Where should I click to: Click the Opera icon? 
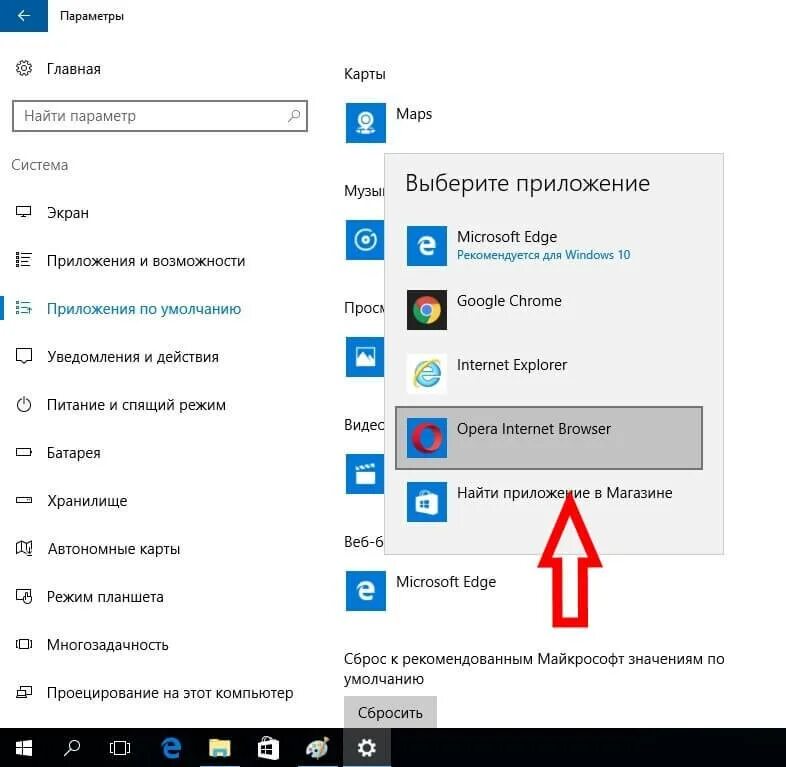[427, 438]
